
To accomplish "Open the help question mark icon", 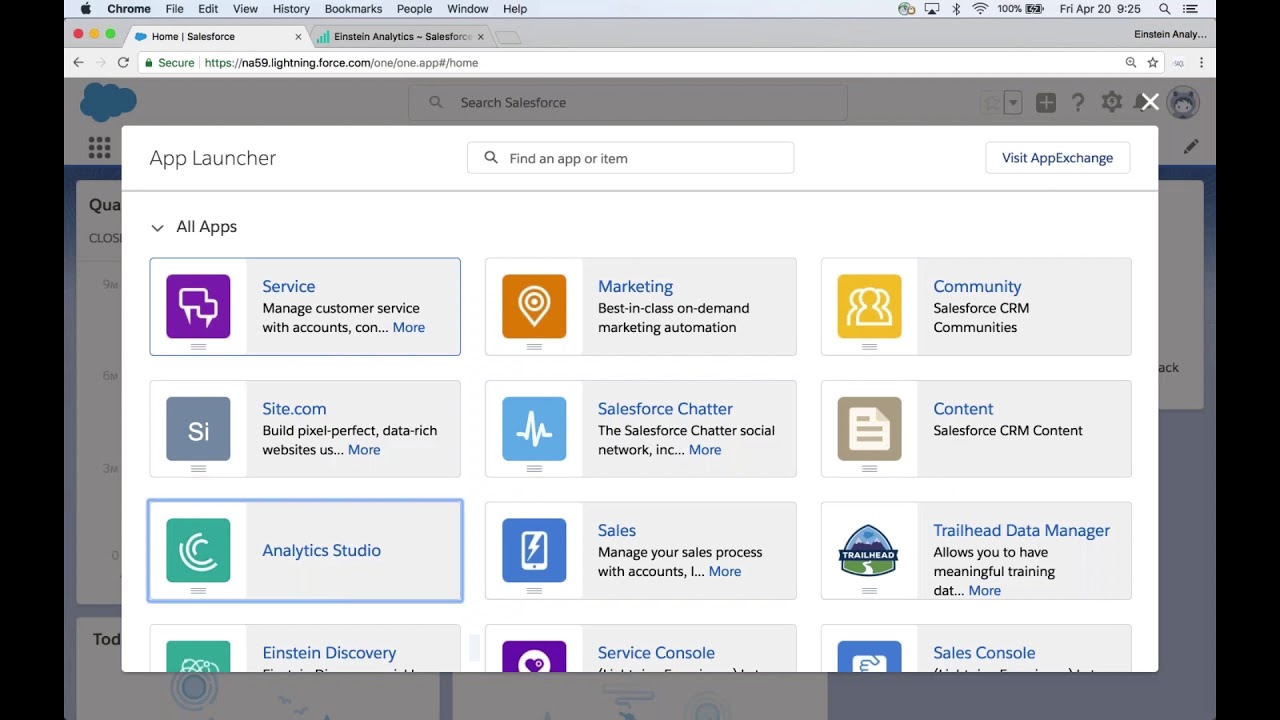I will pos(1078,102).
